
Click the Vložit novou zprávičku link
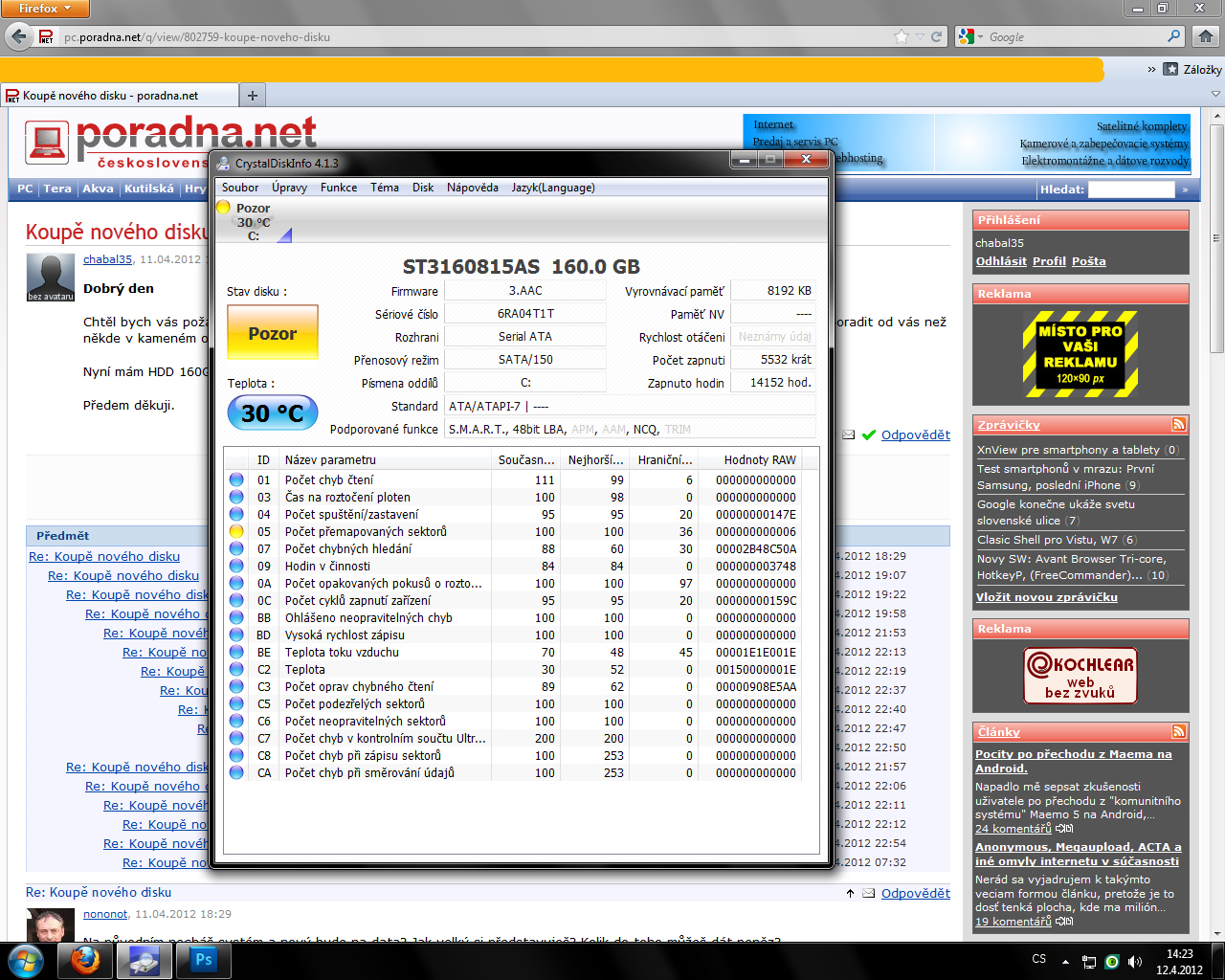(1047, 597)
